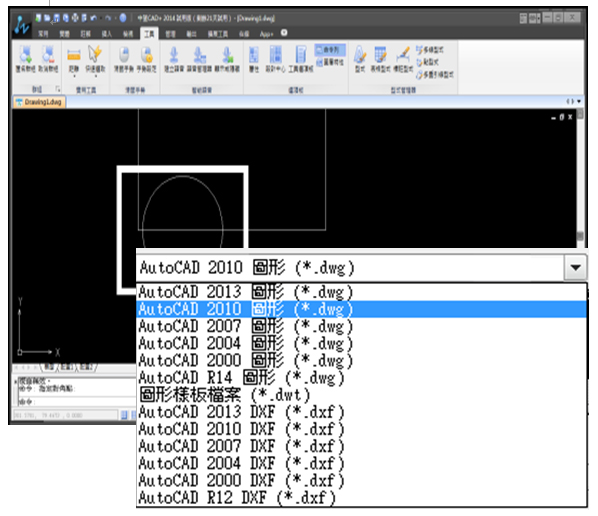Switch to the 輸出 ribbon tab
Screen dimensions: 598x516
click(x=191, y=34)
